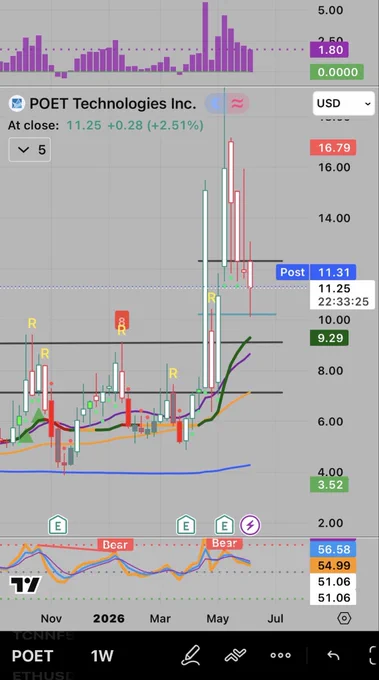Tap the fullscreen icon at the bottom-right edge
The height and width of the screenshot is (680, 379).
[373, 655]
